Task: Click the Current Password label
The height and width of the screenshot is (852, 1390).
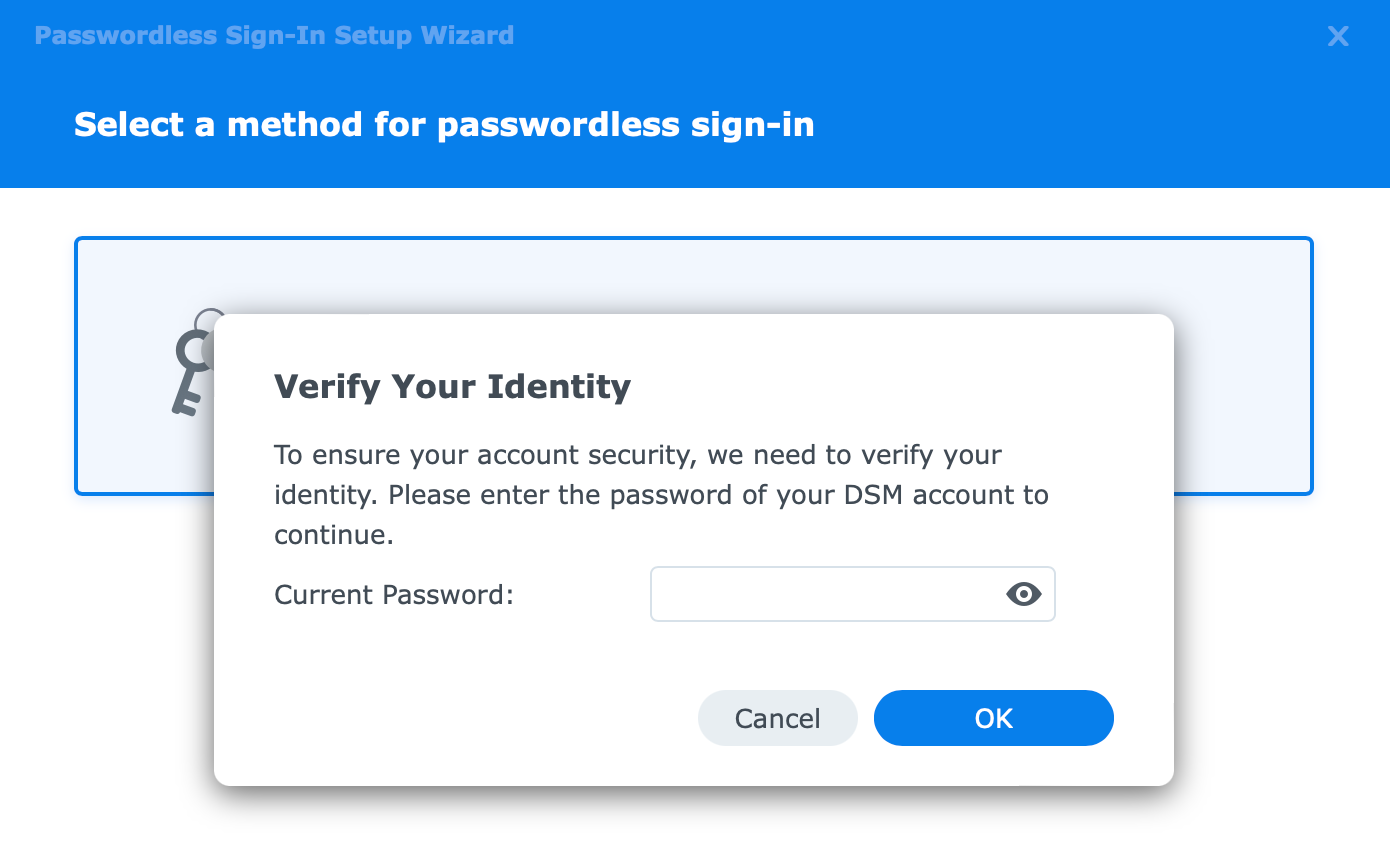Action: [394, 595]
